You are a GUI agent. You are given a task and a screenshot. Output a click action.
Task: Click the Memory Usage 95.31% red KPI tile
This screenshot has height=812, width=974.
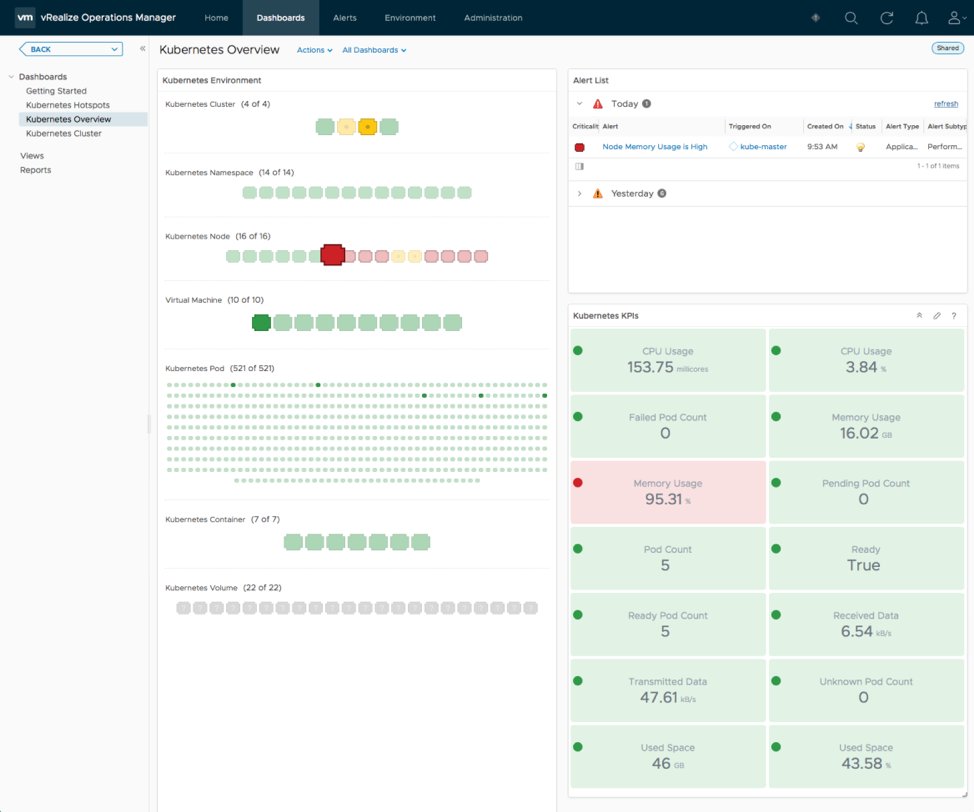pos(668,492)
